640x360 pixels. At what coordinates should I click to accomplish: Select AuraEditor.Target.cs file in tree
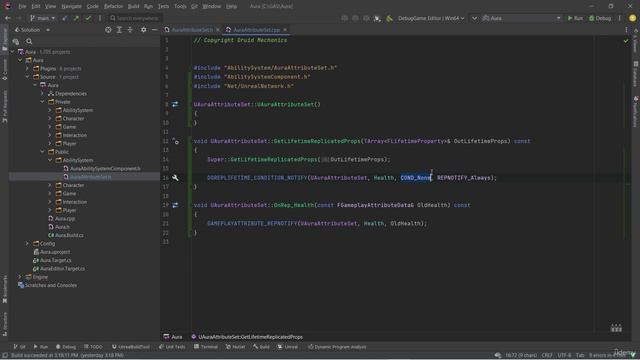click(59, 269)
